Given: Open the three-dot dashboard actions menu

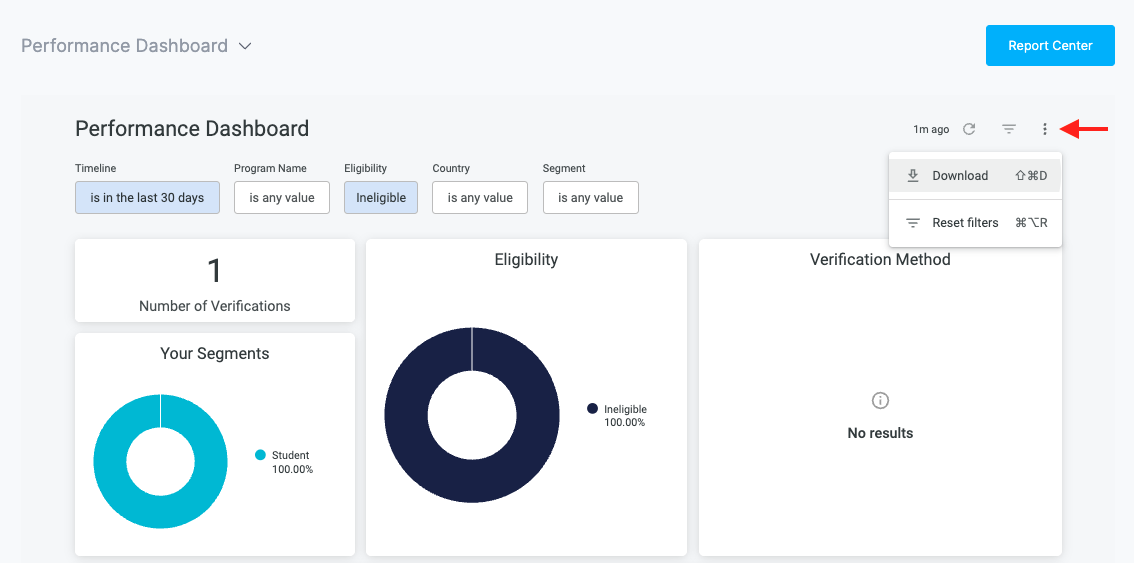Looking at the screenshot, I should pyautogui.click(x=1045, y=129).
